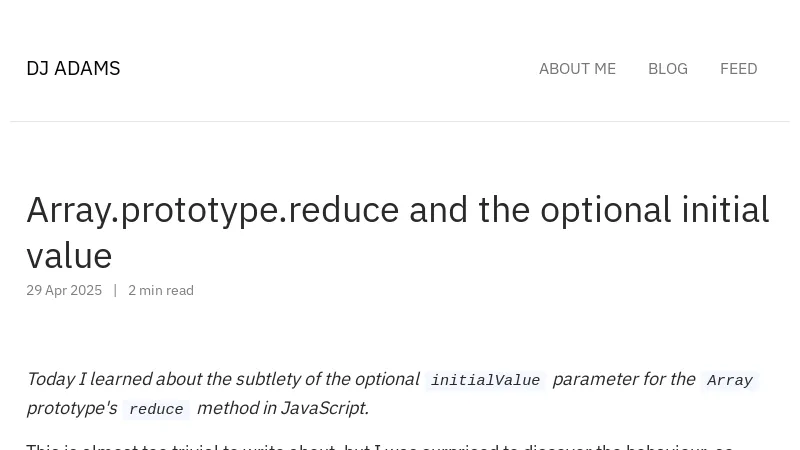800x450 pixels.
Task: Click the reduce inline code snippet
Action: pos(156,410)
